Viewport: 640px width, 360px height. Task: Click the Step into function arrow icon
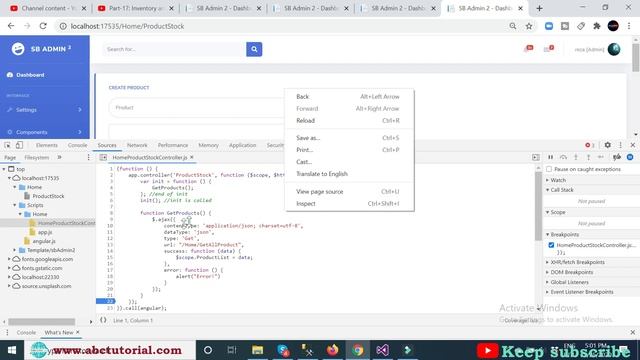(x=576, y=157)
